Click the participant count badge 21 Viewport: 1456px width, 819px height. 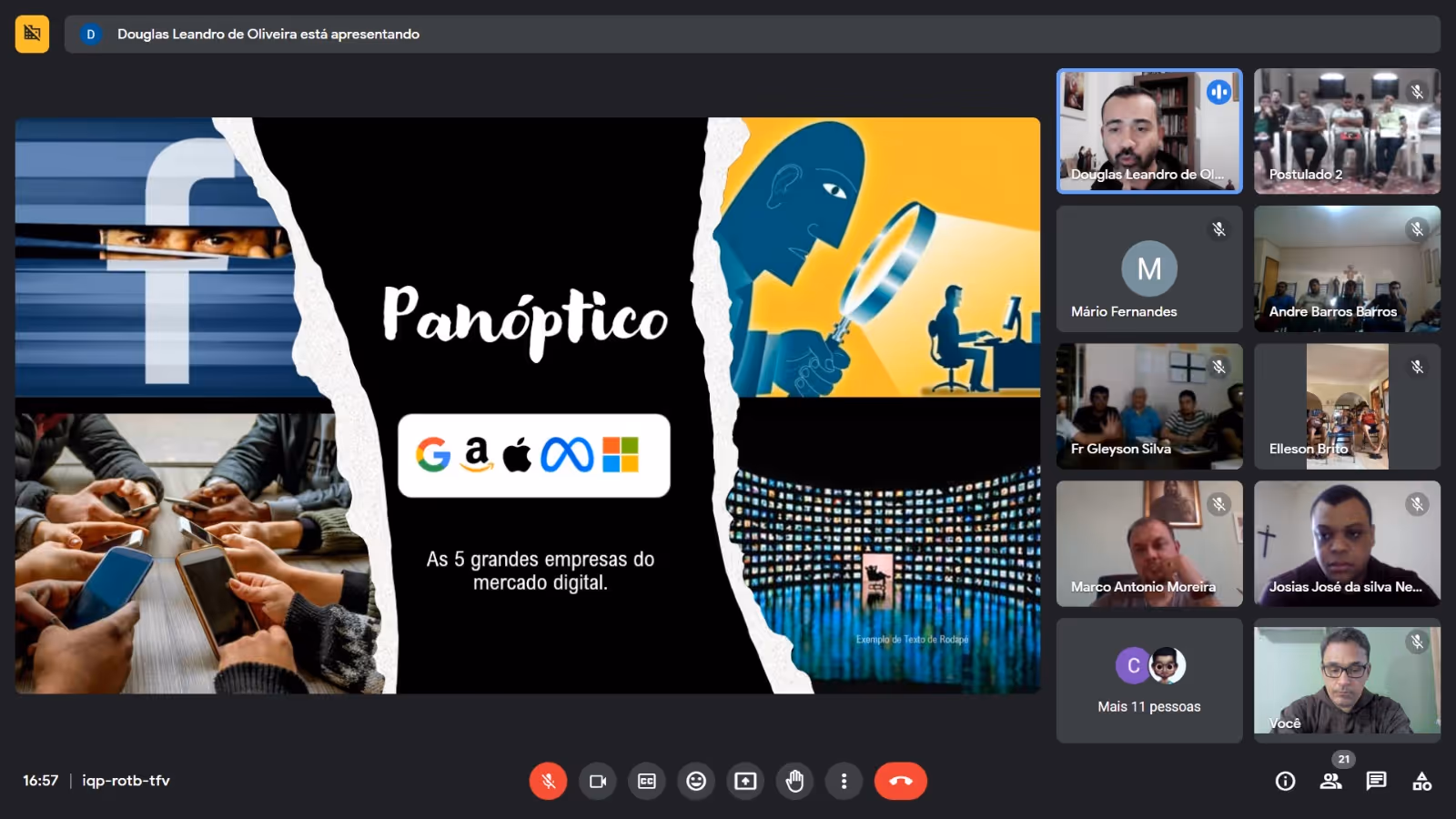[1344, 759]
